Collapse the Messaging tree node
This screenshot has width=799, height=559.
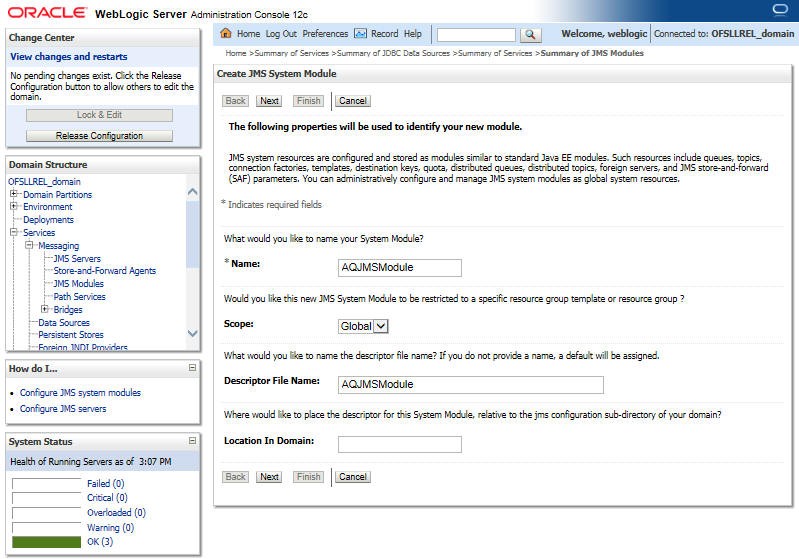pyautogui.click(x=29, y=245)
